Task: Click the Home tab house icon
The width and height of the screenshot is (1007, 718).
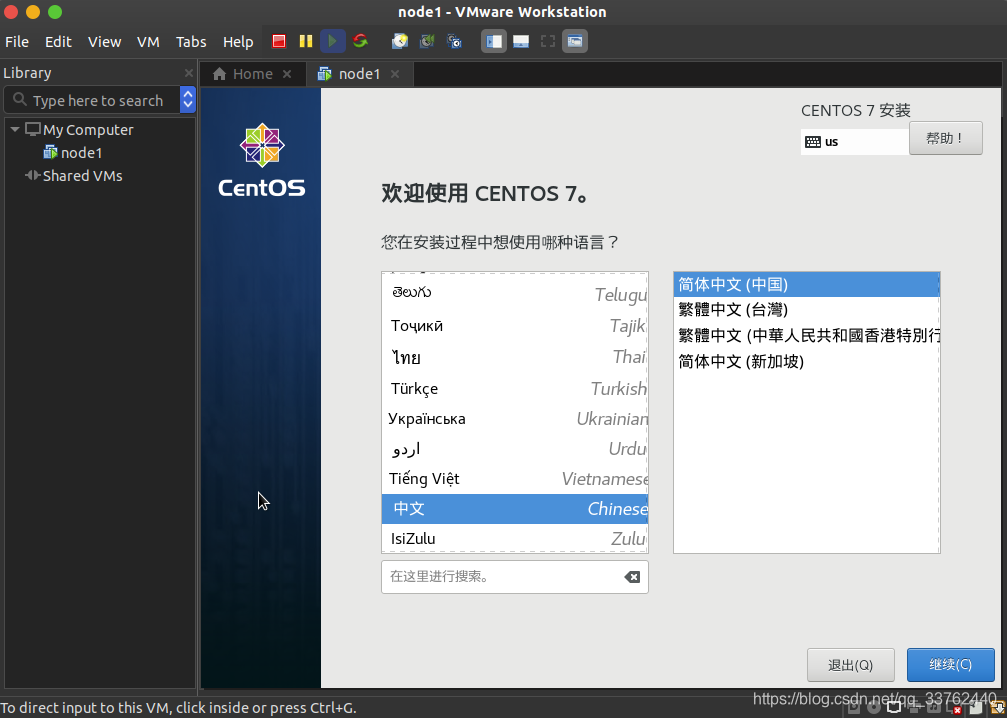Action: click(220, 74)
